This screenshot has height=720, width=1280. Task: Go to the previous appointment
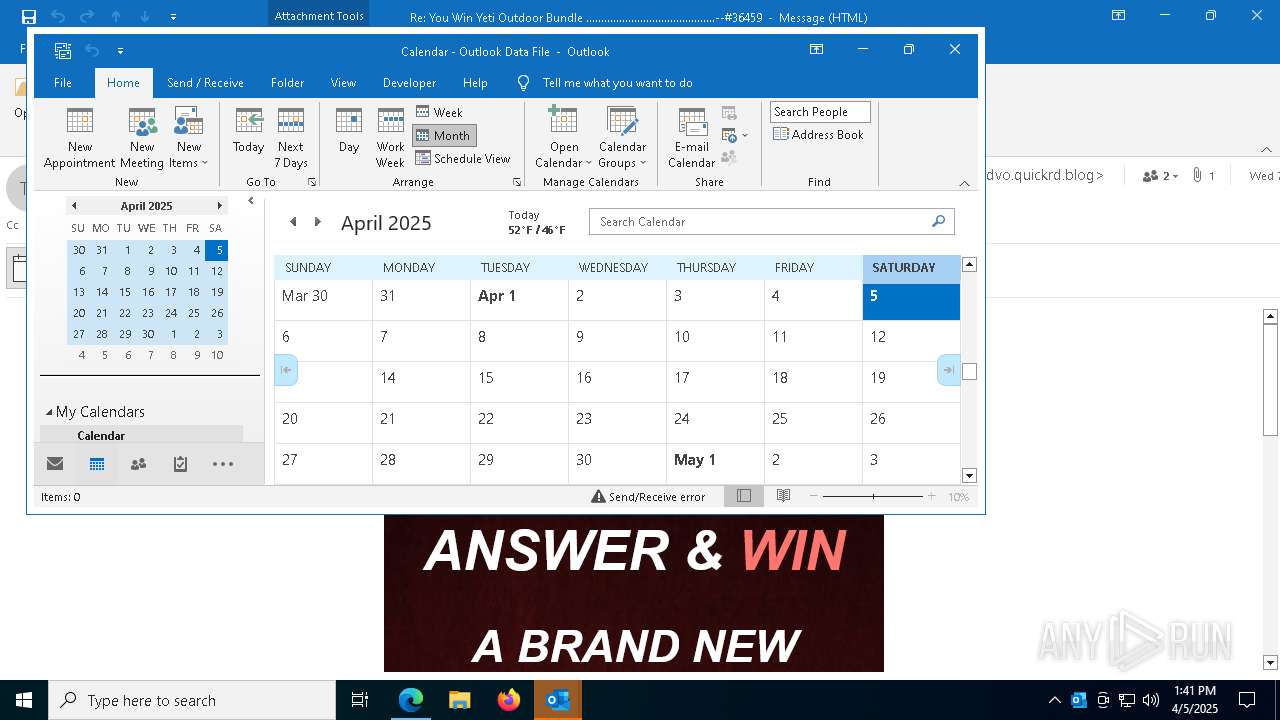[x=286, y=370]
